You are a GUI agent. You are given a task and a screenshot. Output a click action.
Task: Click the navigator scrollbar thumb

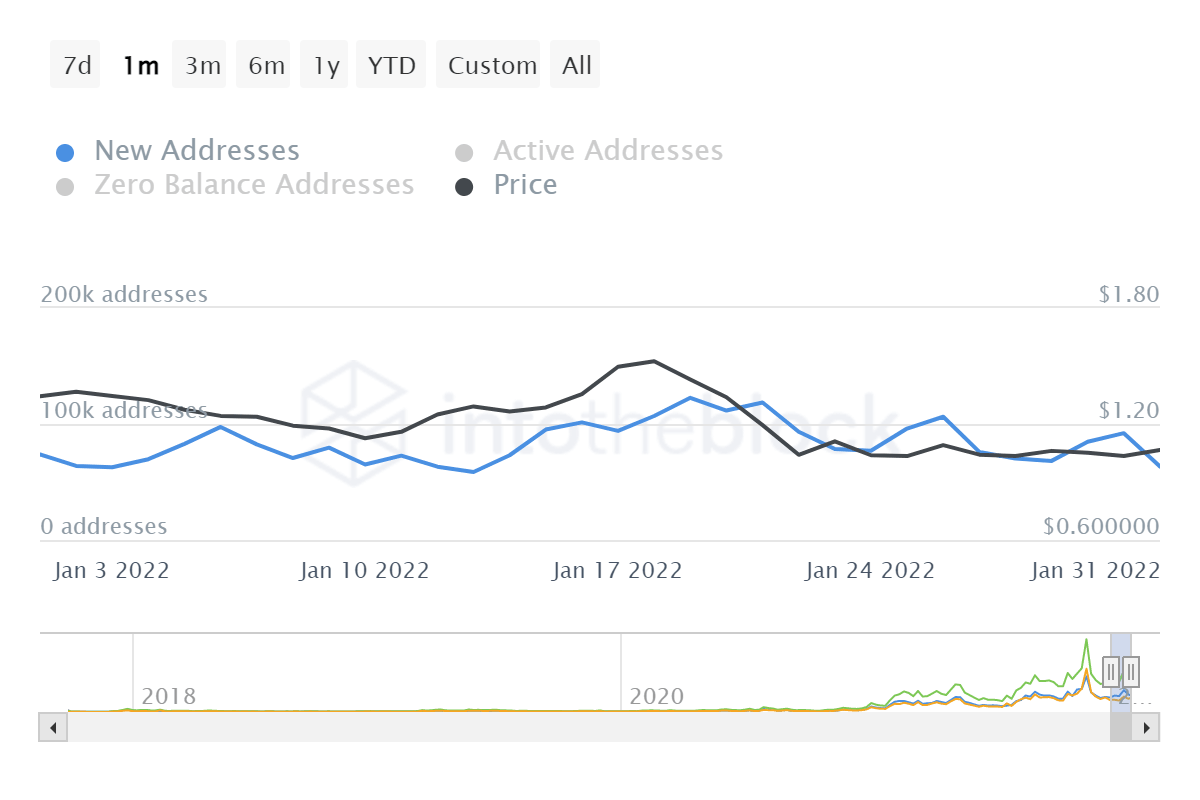click(1120, 728)
